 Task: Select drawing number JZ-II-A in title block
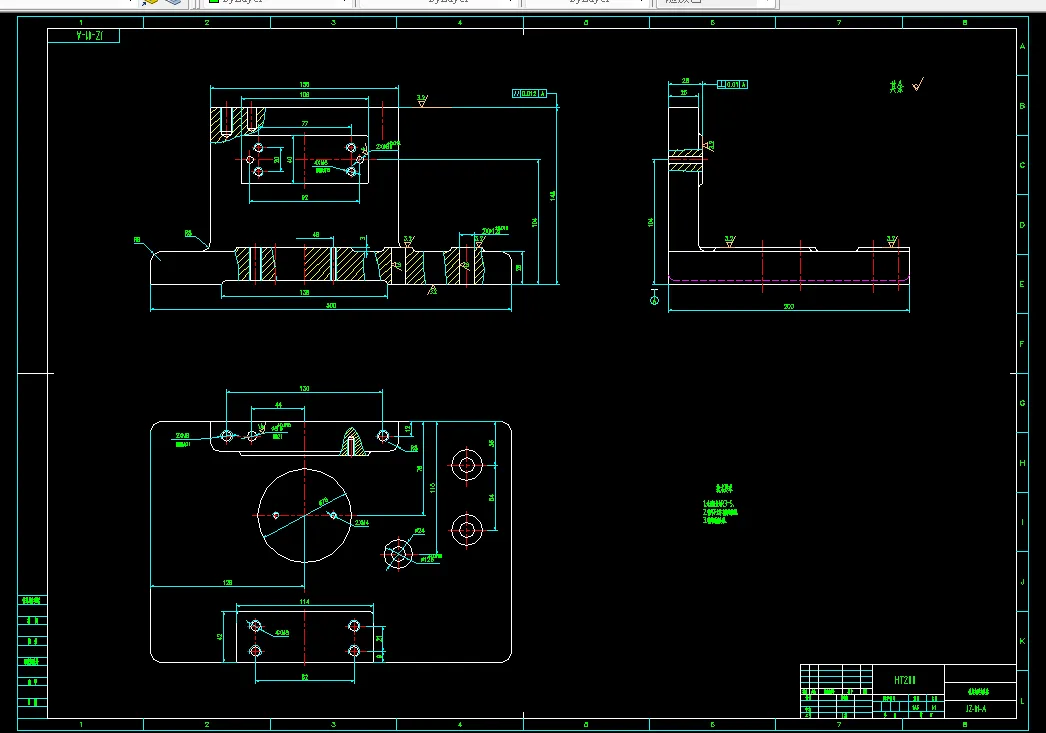[x=975, y=709]
